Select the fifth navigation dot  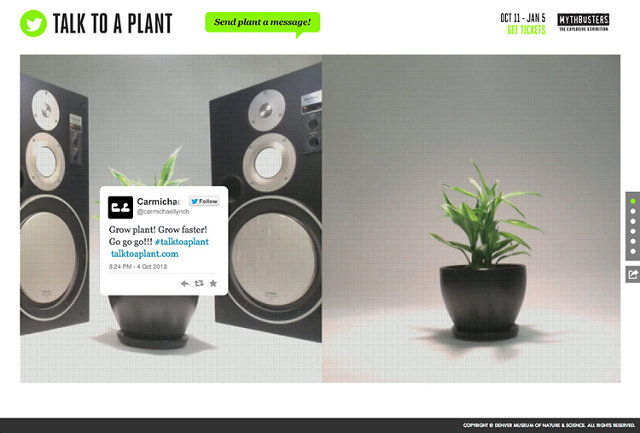(633, 241)
